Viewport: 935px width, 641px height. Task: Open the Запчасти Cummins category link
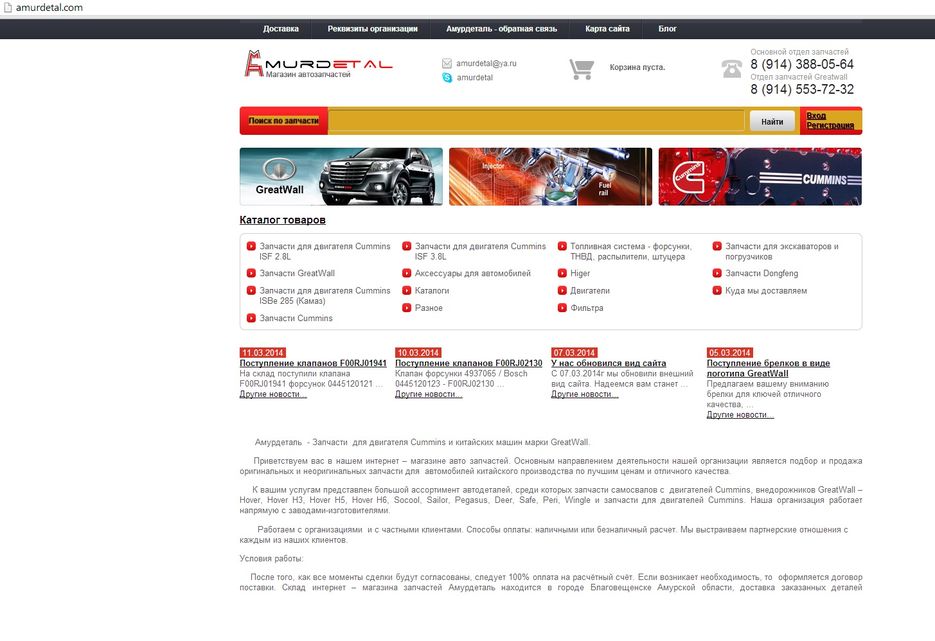pos(296,318)
